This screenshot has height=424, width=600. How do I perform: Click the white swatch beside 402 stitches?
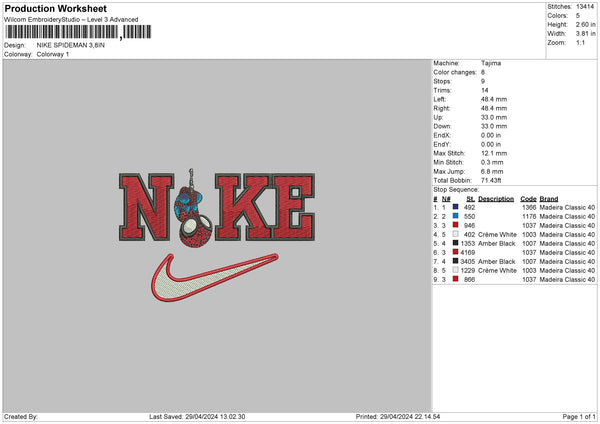tap(455, 234)
